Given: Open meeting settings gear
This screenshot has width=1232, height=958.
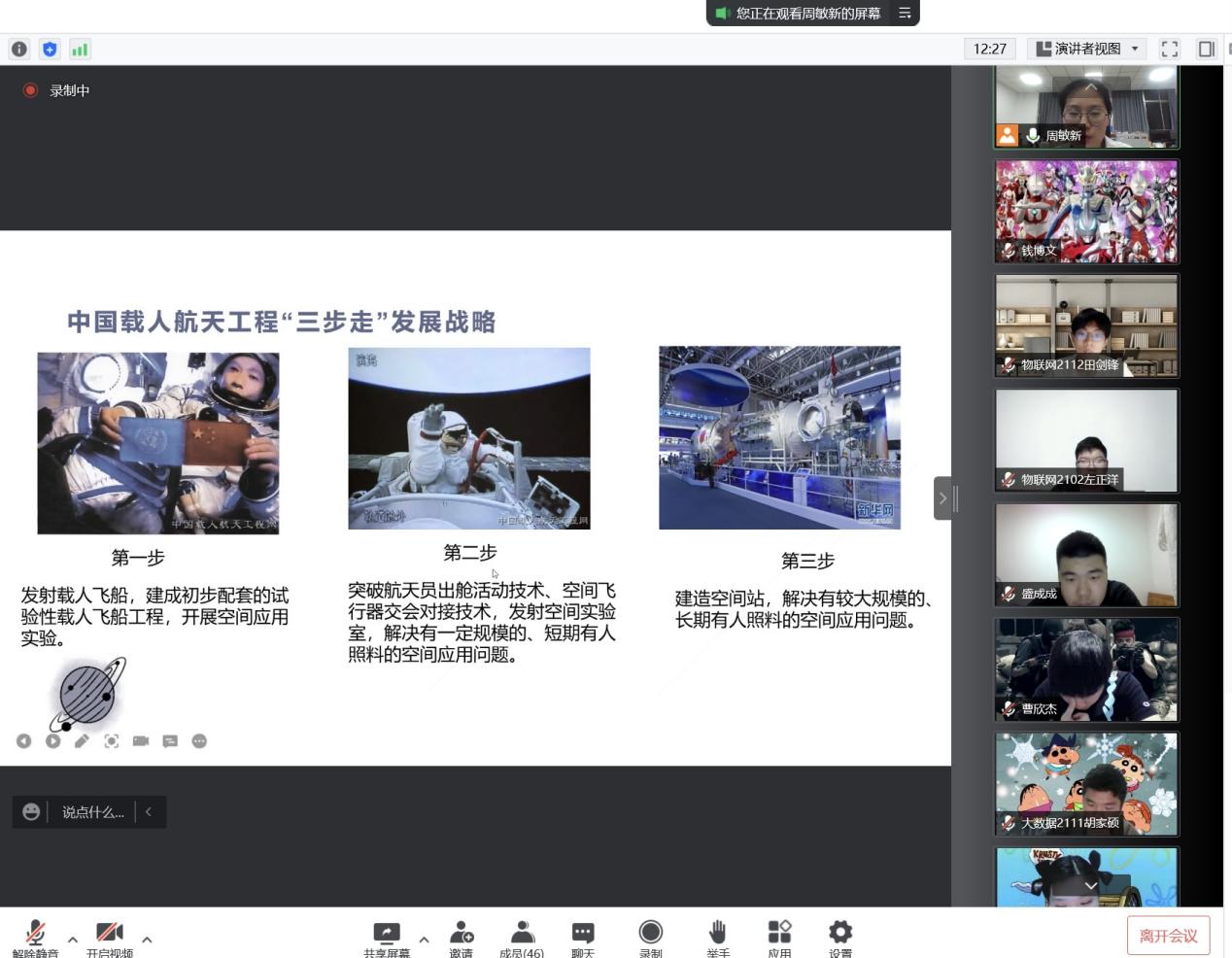Looking at the screenshot, I should point(839,936).
